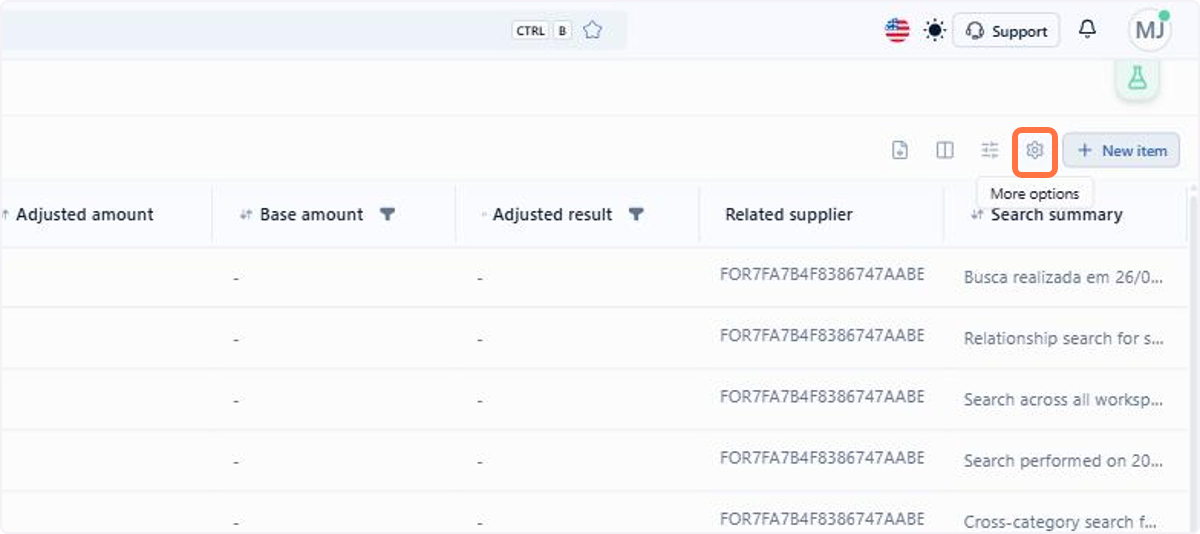Select 'Search performed on 20...' summary cell
The image size is (1200, 534).
[1063, 461]
